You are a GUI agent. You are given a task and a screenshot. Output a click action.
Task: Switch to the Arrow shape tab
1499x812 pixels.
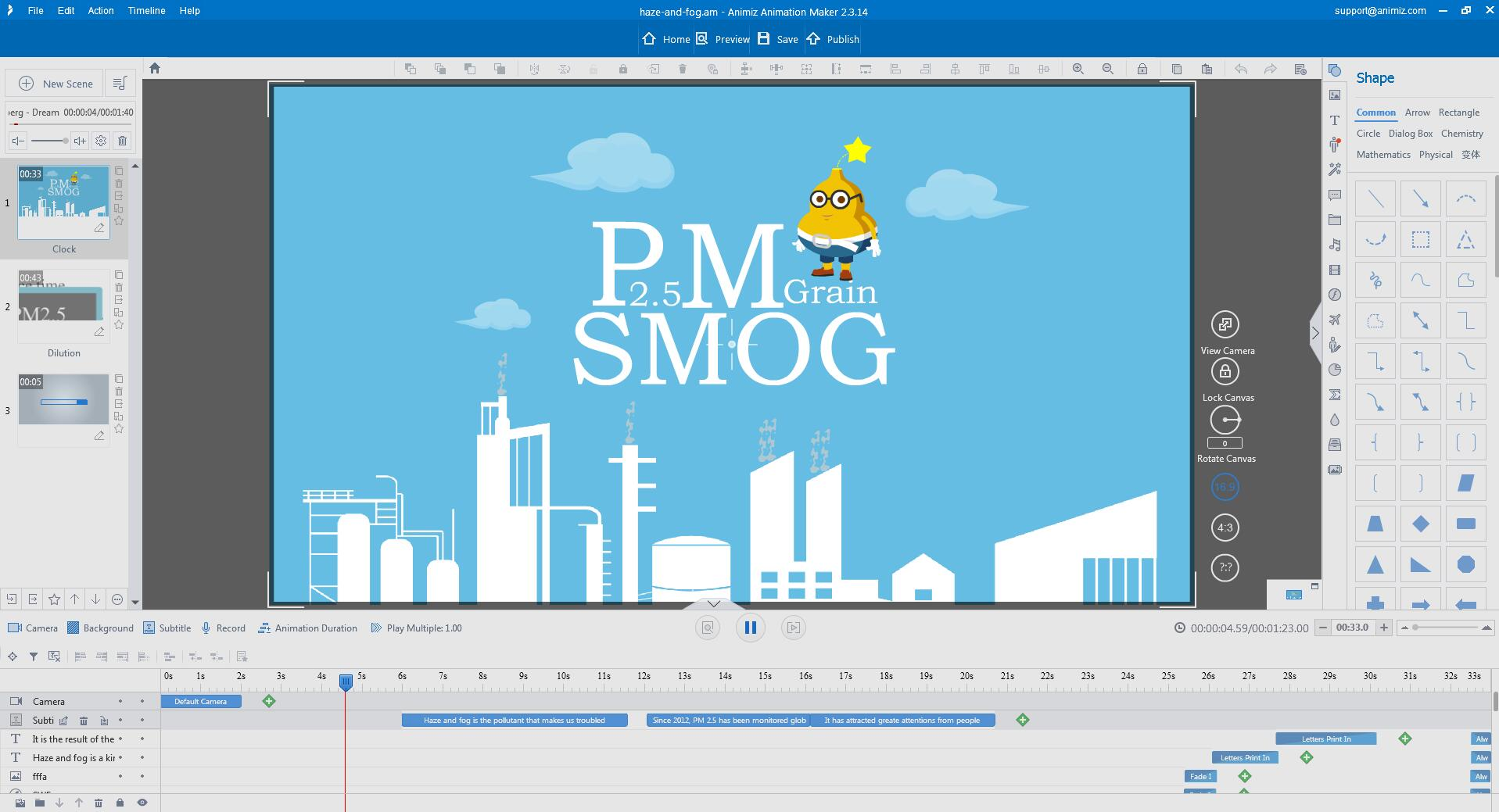pos(1417,113)
